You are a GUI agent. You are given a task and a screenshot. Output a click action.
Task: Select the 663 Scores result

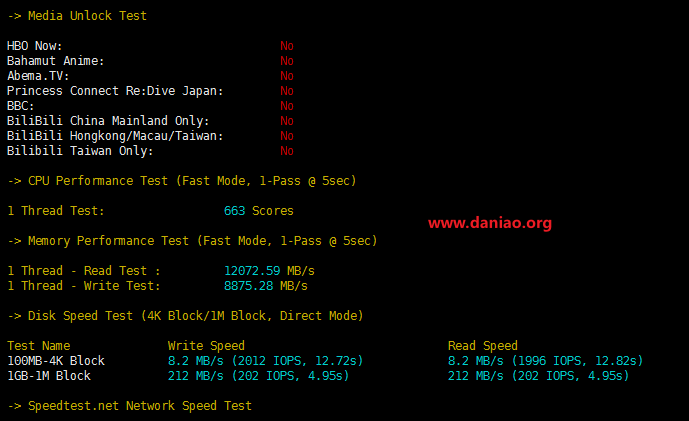pos(258,211)
